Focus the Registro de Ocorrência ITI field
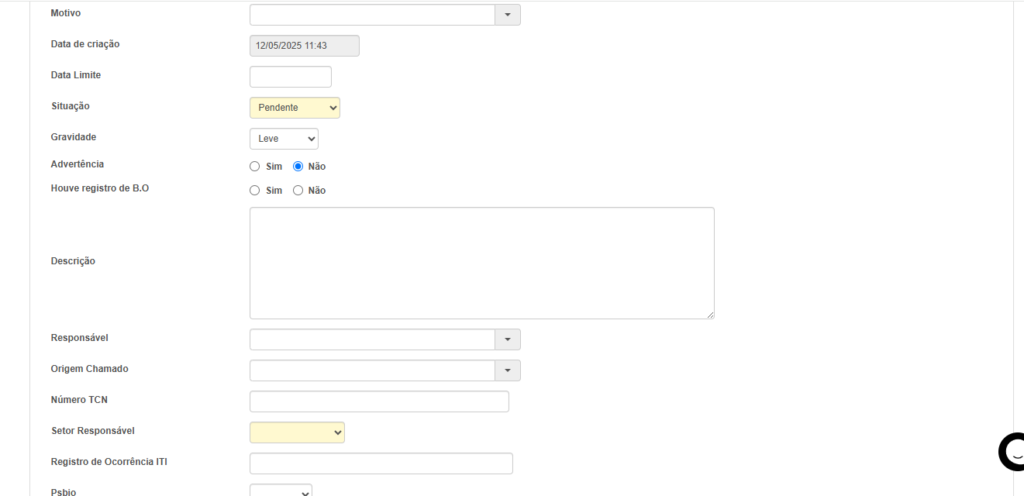The image size is (1024, 496). pos(380,464)
